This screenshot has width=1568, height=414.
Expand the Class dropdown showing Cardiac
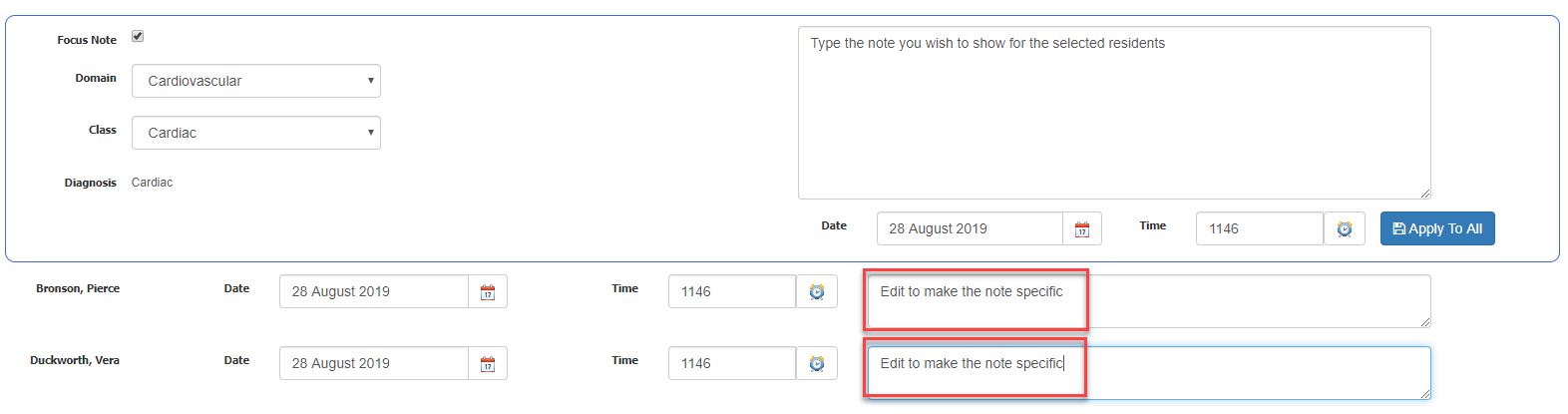click(x=255, y=134)
